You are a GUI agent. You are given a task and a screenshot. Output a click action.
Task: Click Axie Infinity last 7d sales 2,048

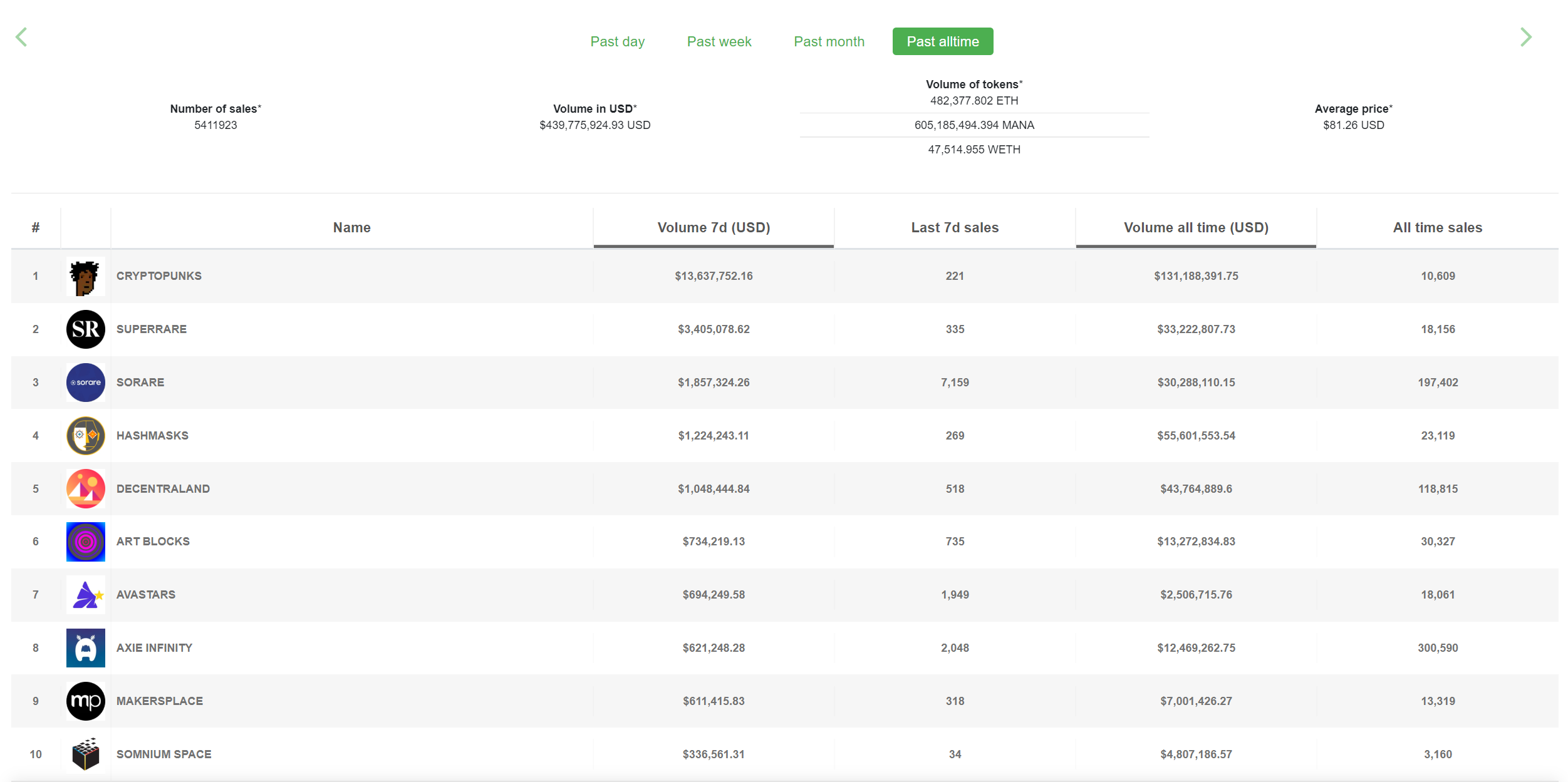coord(955,648)
